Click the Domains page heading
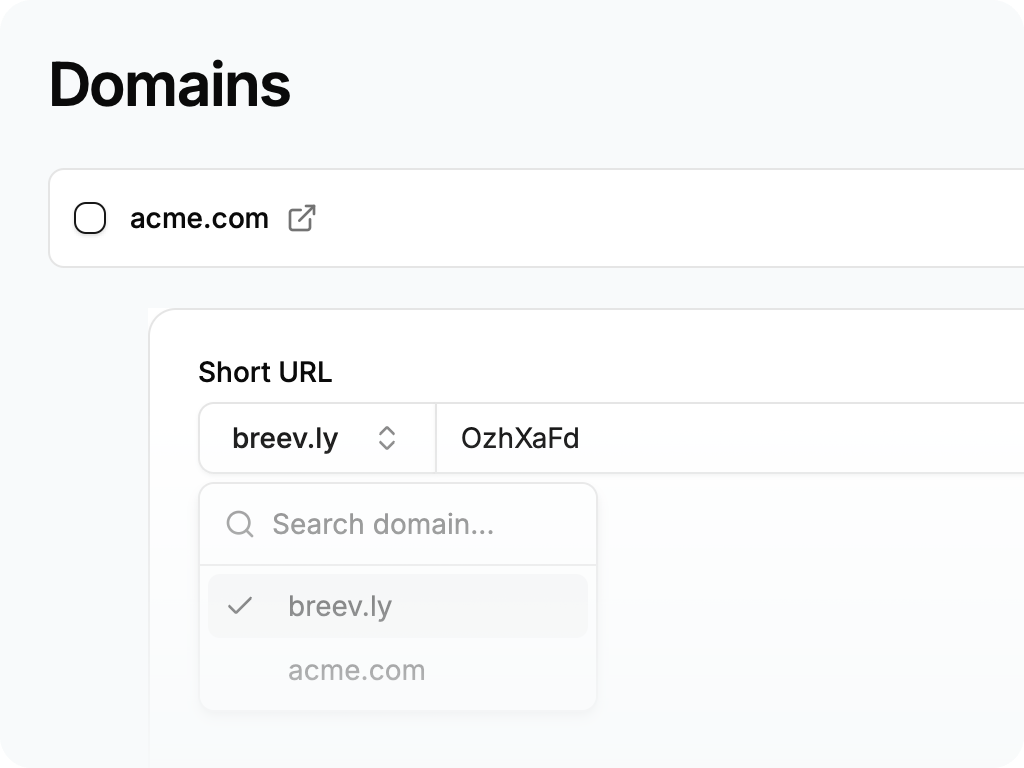The image size is (1024, 768). 170,85
